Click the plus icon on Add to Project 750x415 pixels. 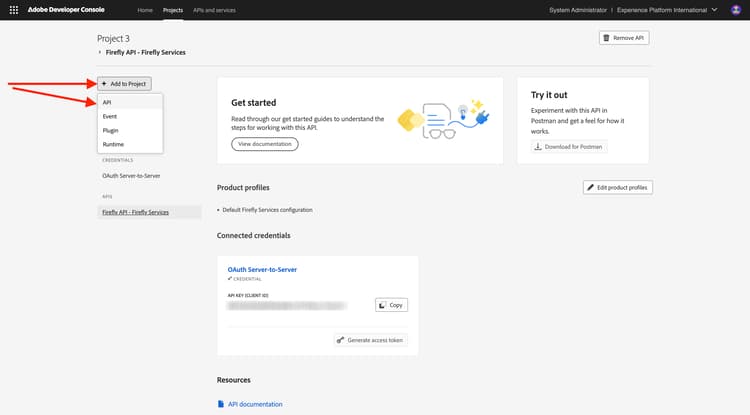[104, 83]
